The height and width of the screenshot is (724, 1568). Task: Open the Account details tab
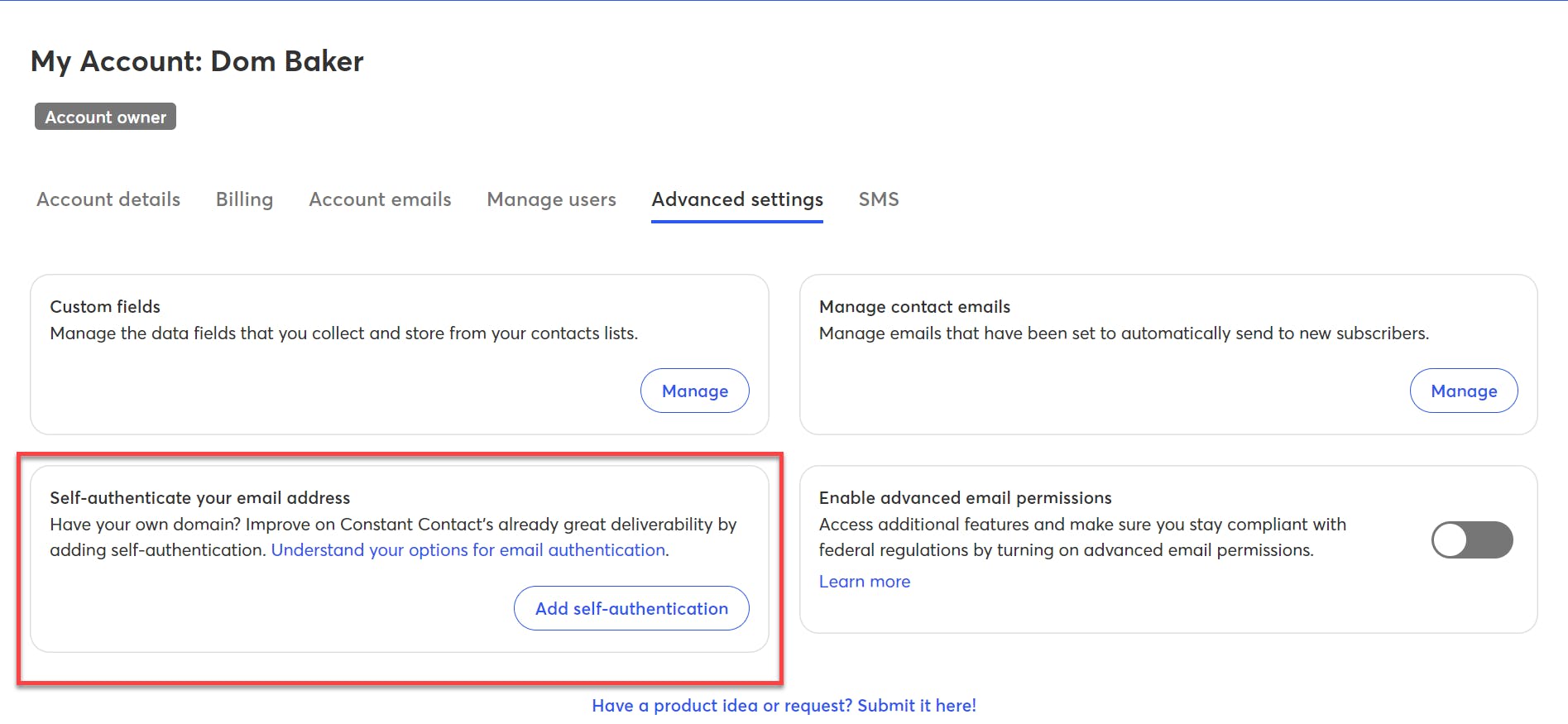point(108,199)
